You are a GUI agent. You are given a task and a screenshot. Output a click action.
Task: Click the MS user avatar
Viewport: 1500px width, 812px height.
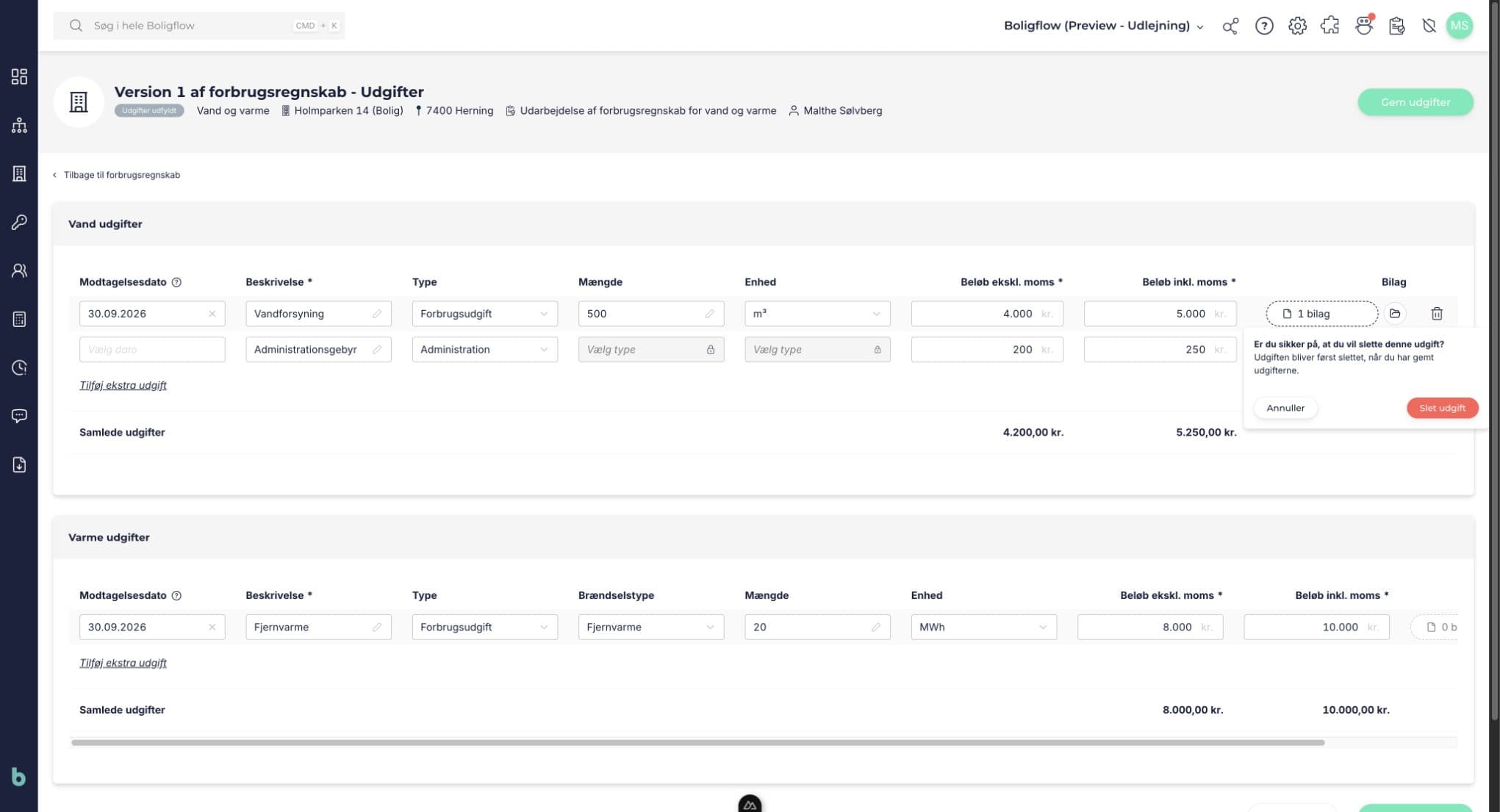pyautogui.click(x=1460, y=26)
